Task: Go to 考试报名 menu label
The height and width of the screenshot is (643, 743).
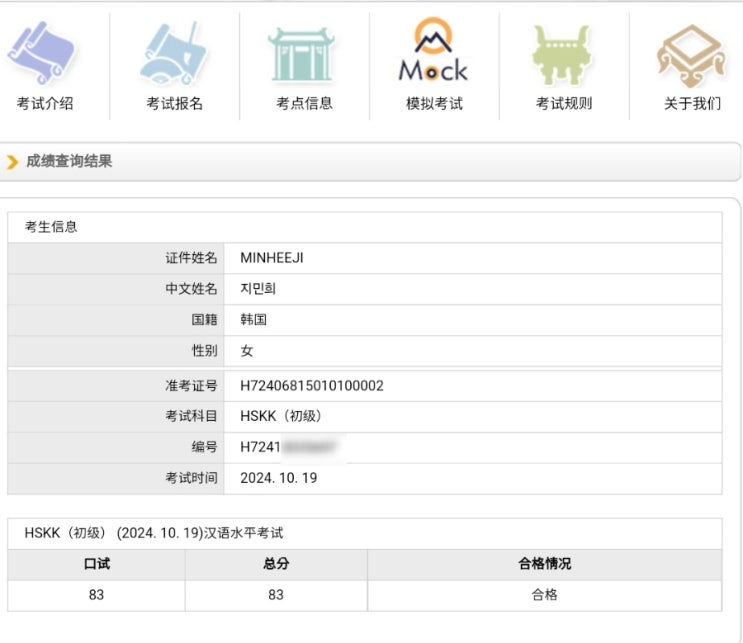Action: (174, 103)
